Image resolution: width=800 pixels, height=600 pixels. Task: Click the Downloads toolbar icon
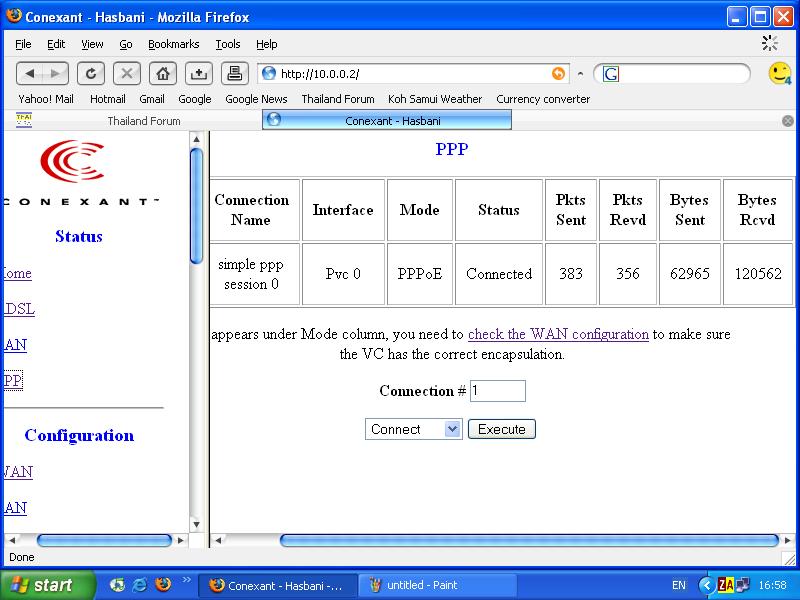pyautogui.click(x=199, y=73)
